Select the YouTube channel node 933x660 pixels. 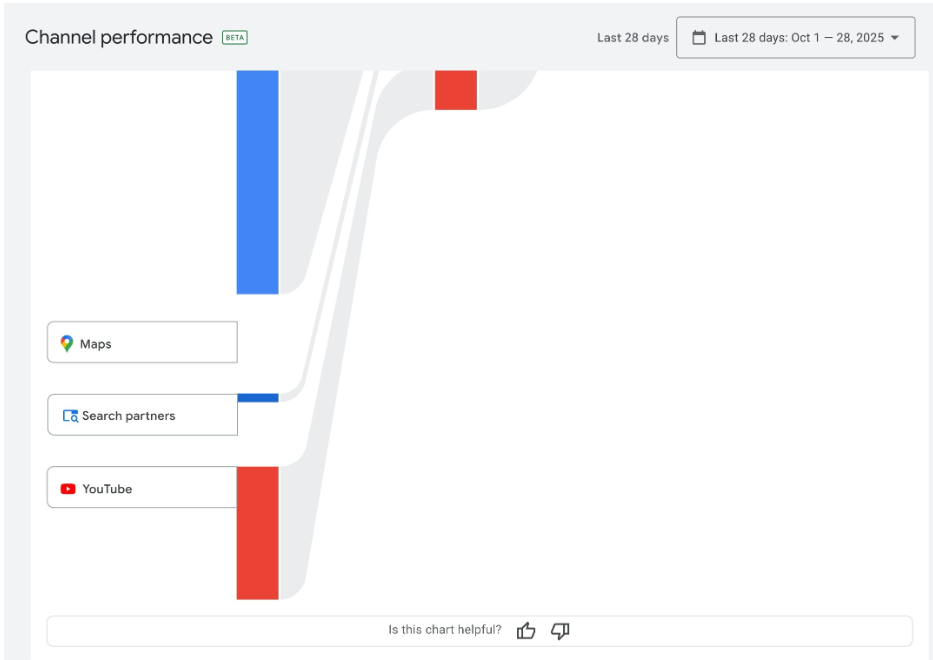(142, 488)
